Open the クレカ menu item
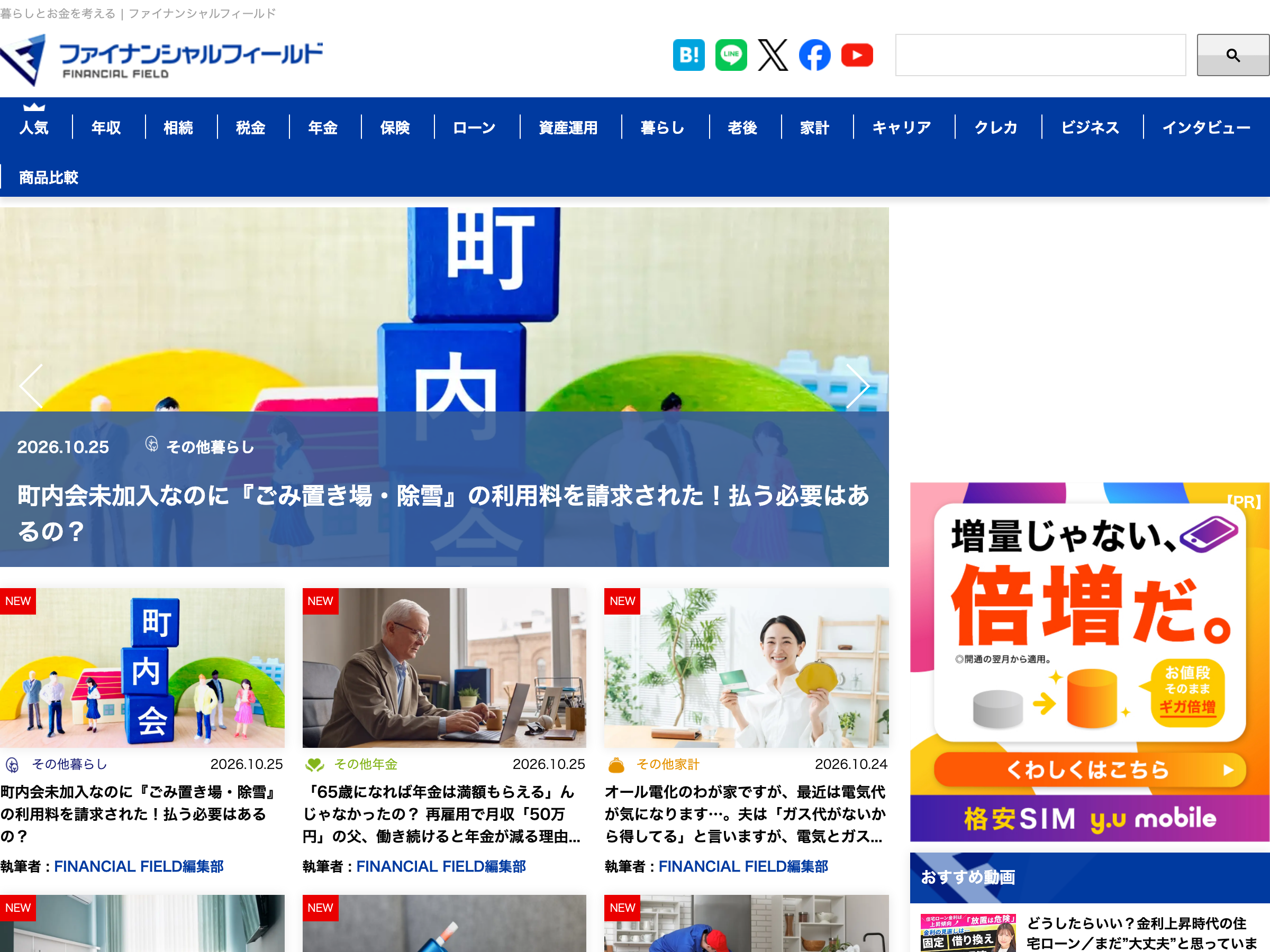This screenshot has height=952, width=1270. click(x=996, y=127)
